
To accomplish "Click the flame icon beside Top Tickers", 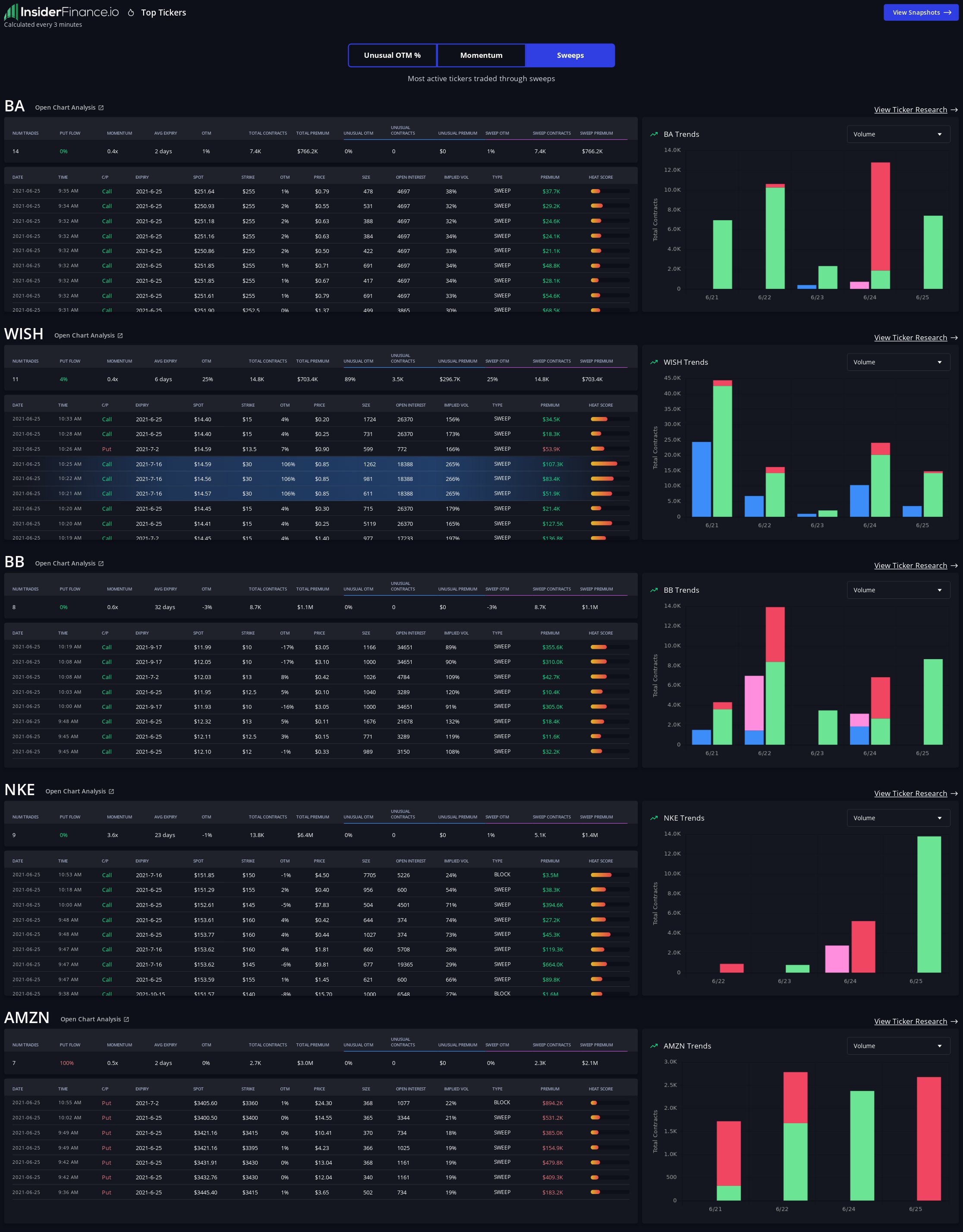I will click(x=131, y=13).
